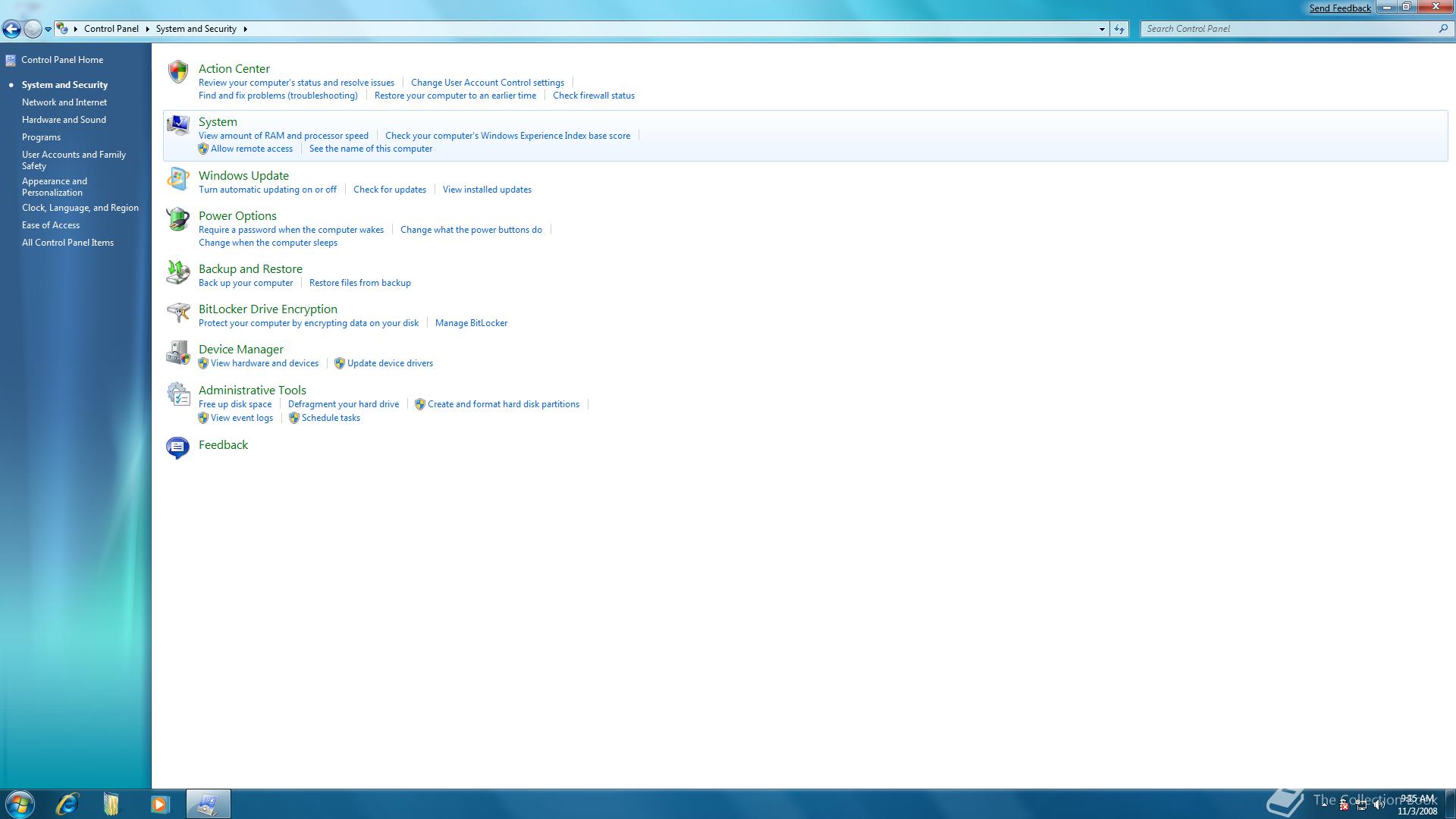1456x819 pixels.
Task: Click the Send Feedback link
Action: tap(1340, 8)
